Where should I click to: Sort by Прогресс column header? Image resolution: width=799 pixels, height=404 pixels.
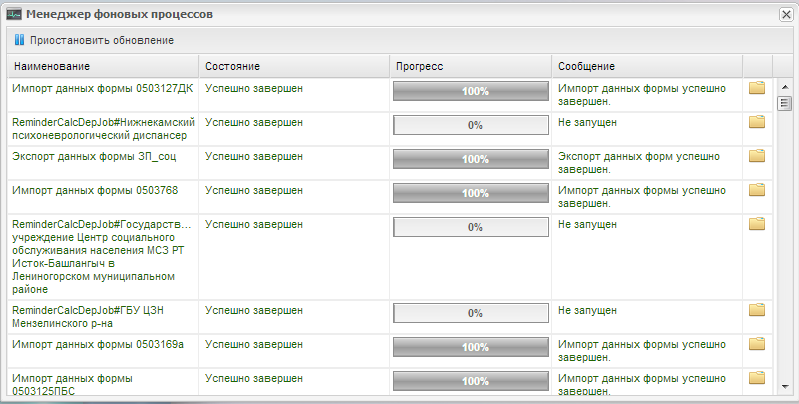(471, 66)
